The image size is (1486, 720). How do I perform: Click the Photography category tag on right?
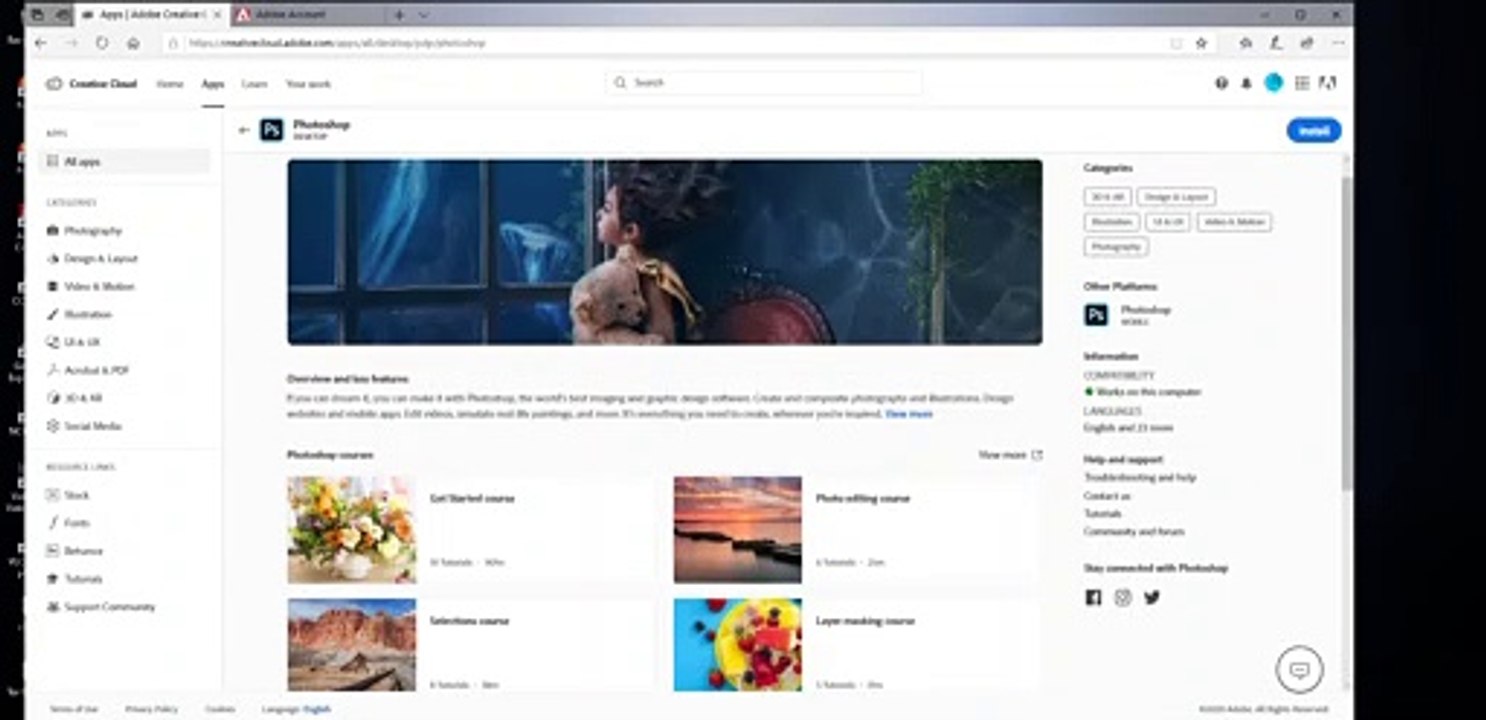[x=1116, y=246]
